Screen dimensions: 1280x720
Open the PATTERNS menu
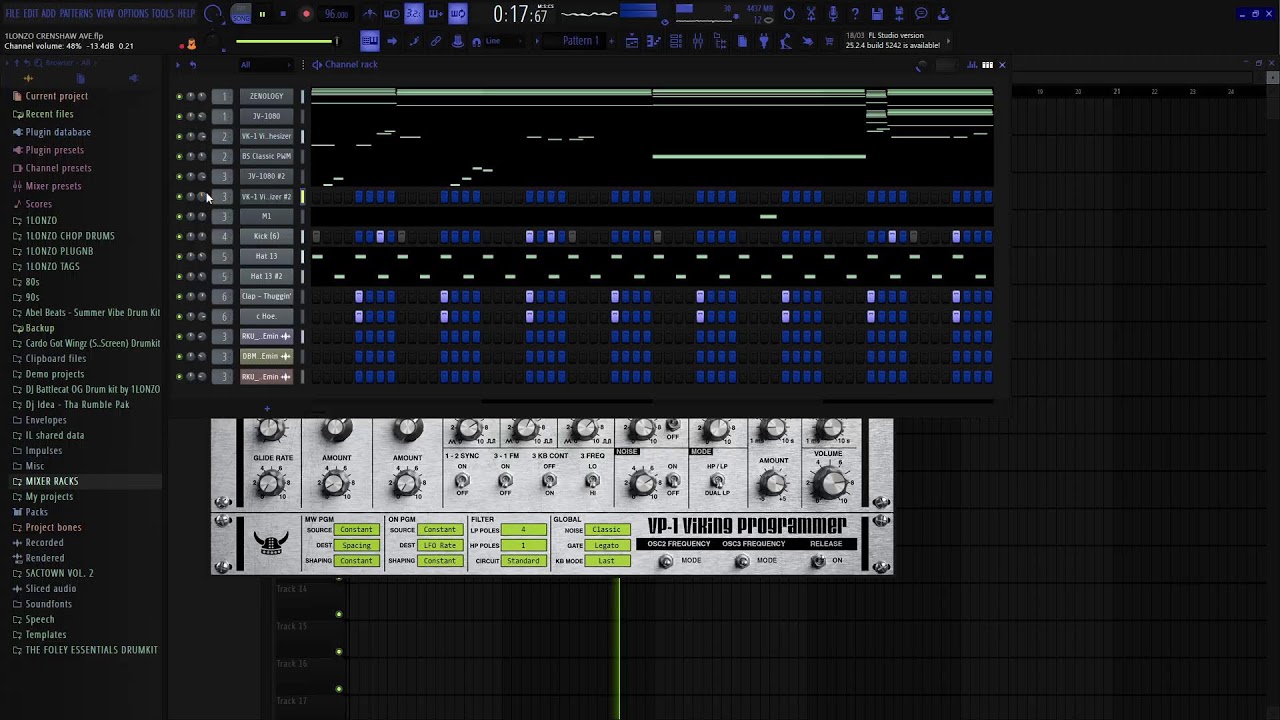pos(76,14)
